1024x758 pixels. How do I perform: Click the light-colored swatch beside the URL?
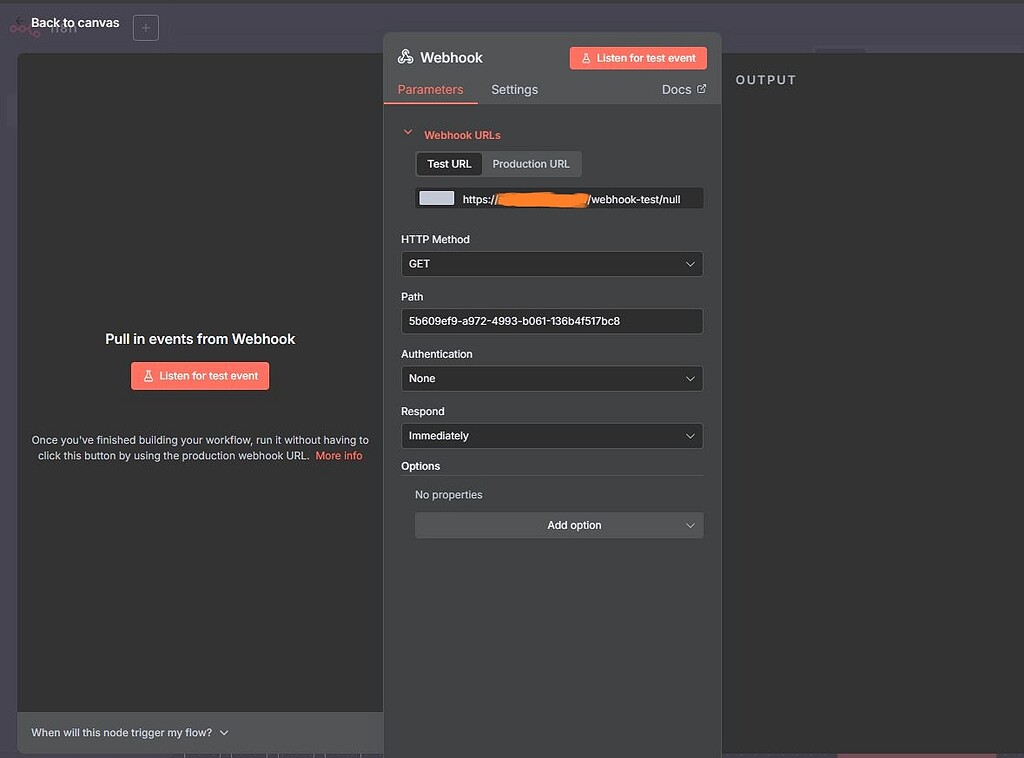(436, 197)
